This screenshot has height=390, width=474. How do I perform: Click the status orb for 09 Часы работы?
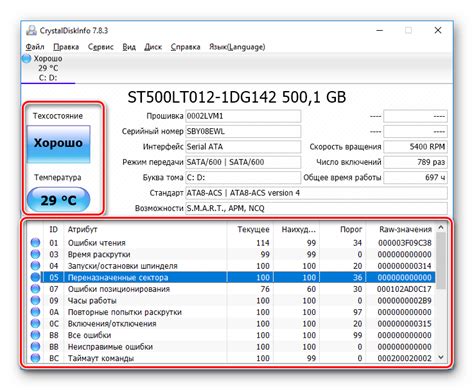35,300
